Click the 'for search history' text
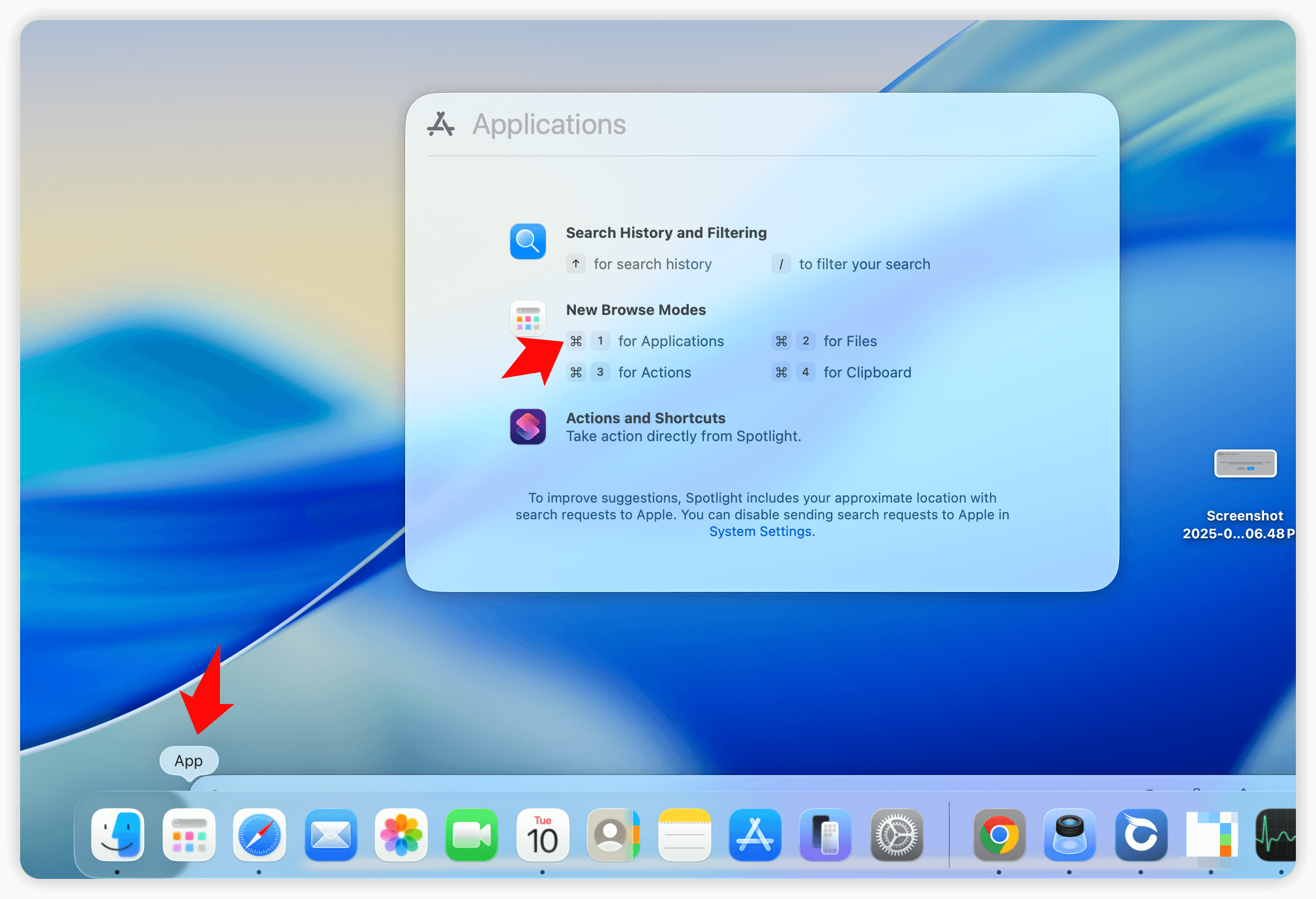 (x=652, y=265)
